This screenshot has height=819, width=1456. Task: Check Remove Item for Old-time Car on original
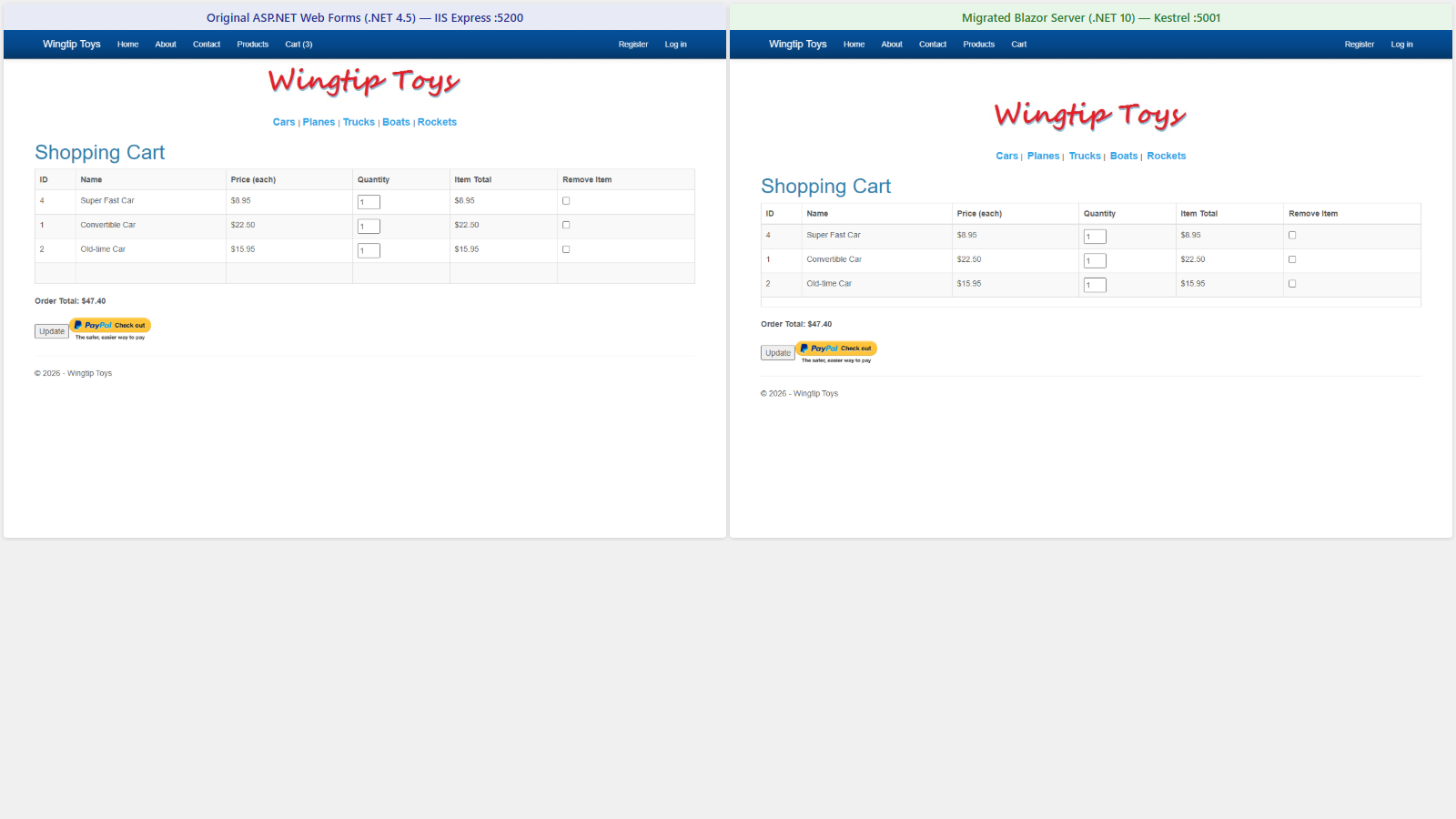click(565, 248)
